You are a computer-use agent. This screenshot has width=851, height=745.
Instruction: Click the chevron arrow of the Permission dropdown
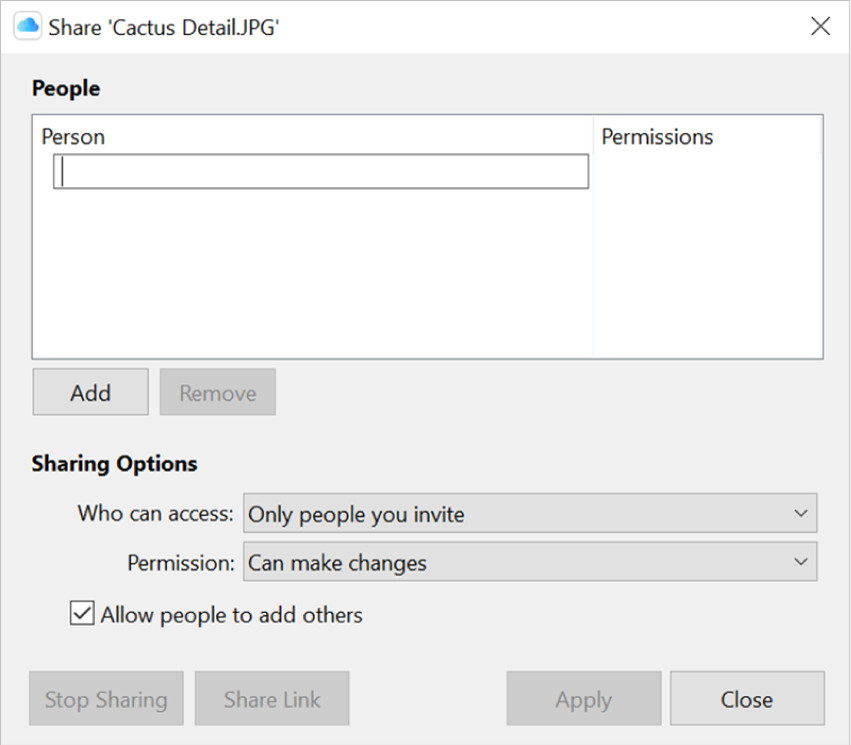tap(800, 562)
